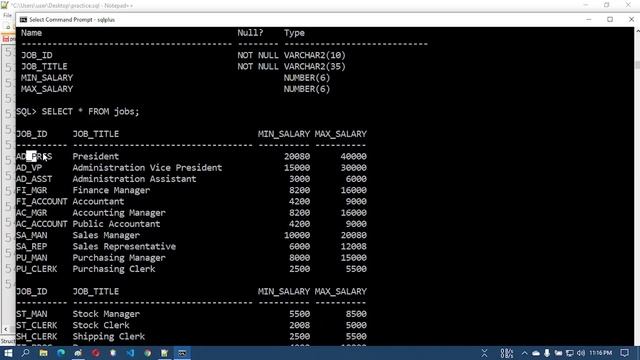
Task: Minimize the Command Prompt window
Action: click(x=589, y=20)
